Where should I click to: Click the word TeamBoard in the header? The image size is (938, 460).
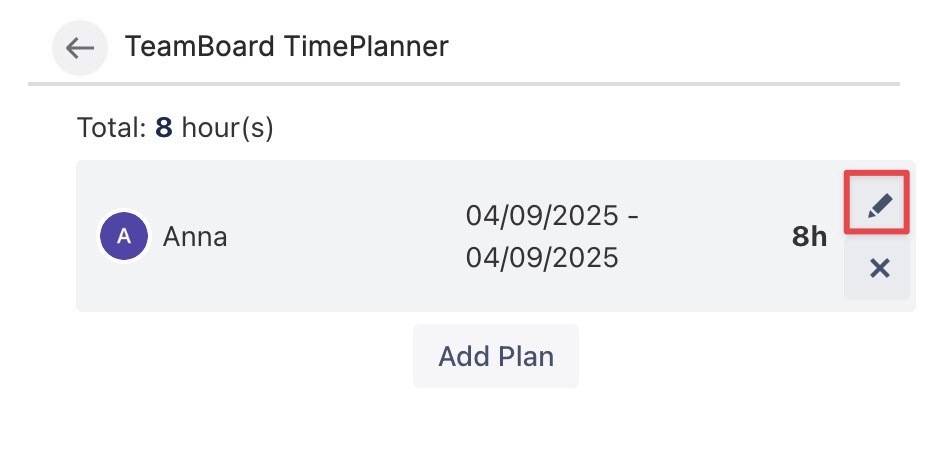tap(200, 46)
